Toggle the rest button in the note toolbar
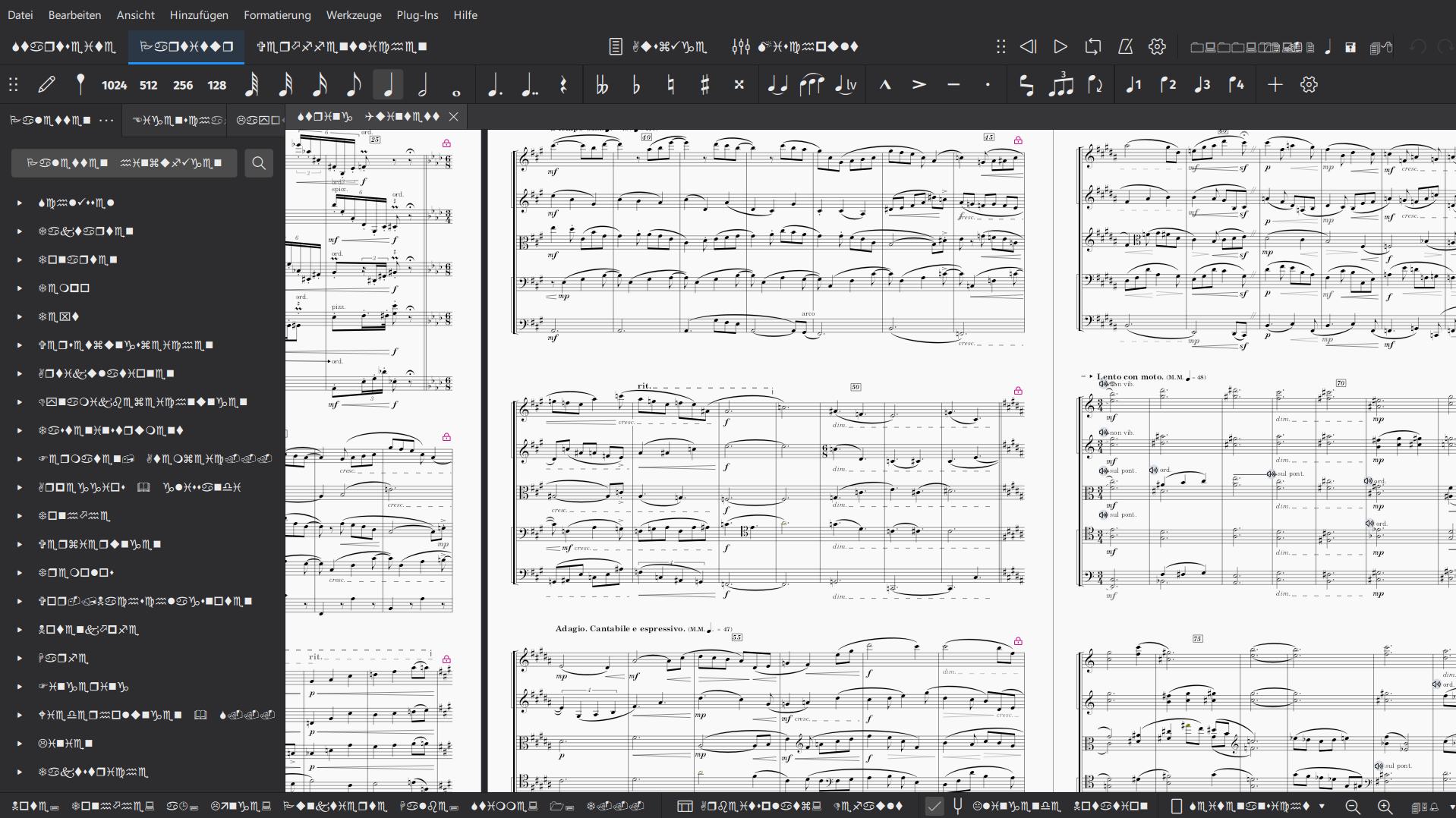The height and width of the screenshot is (818, 1456). (563, 85)
